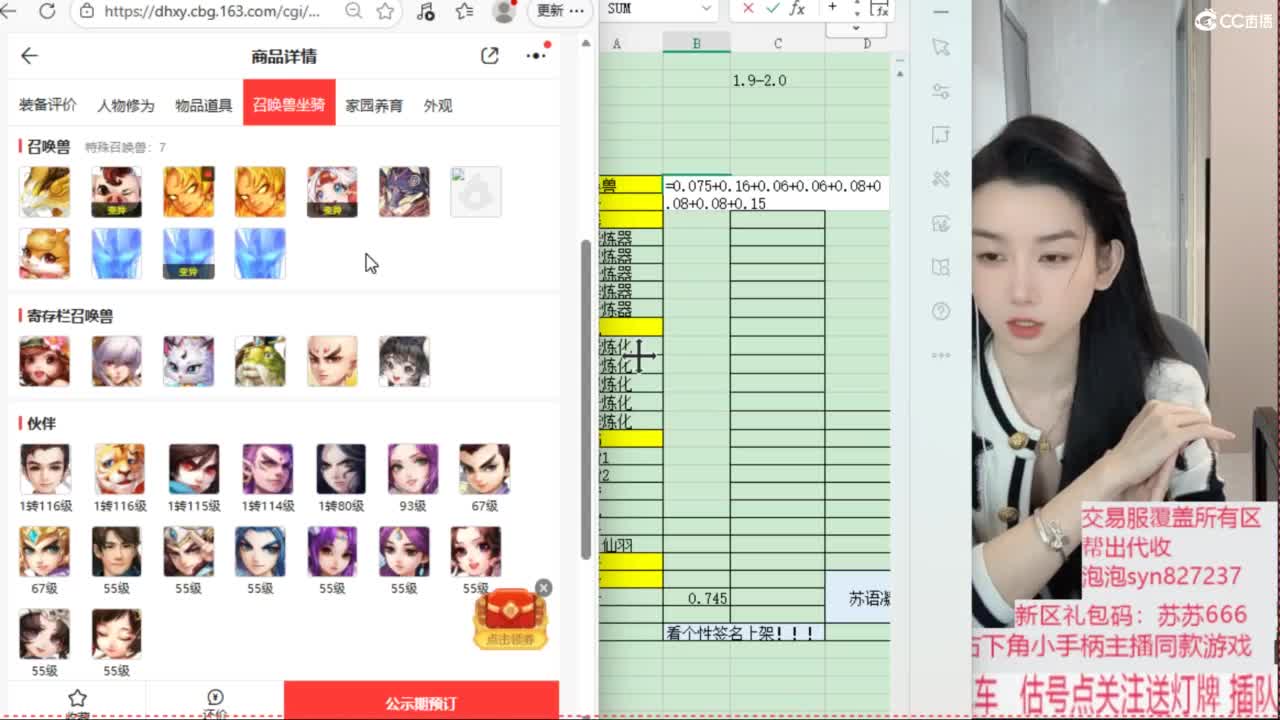The image size is (1280, 720).
Task: Open the 93级 partner portrait
Action: (413, 469)
